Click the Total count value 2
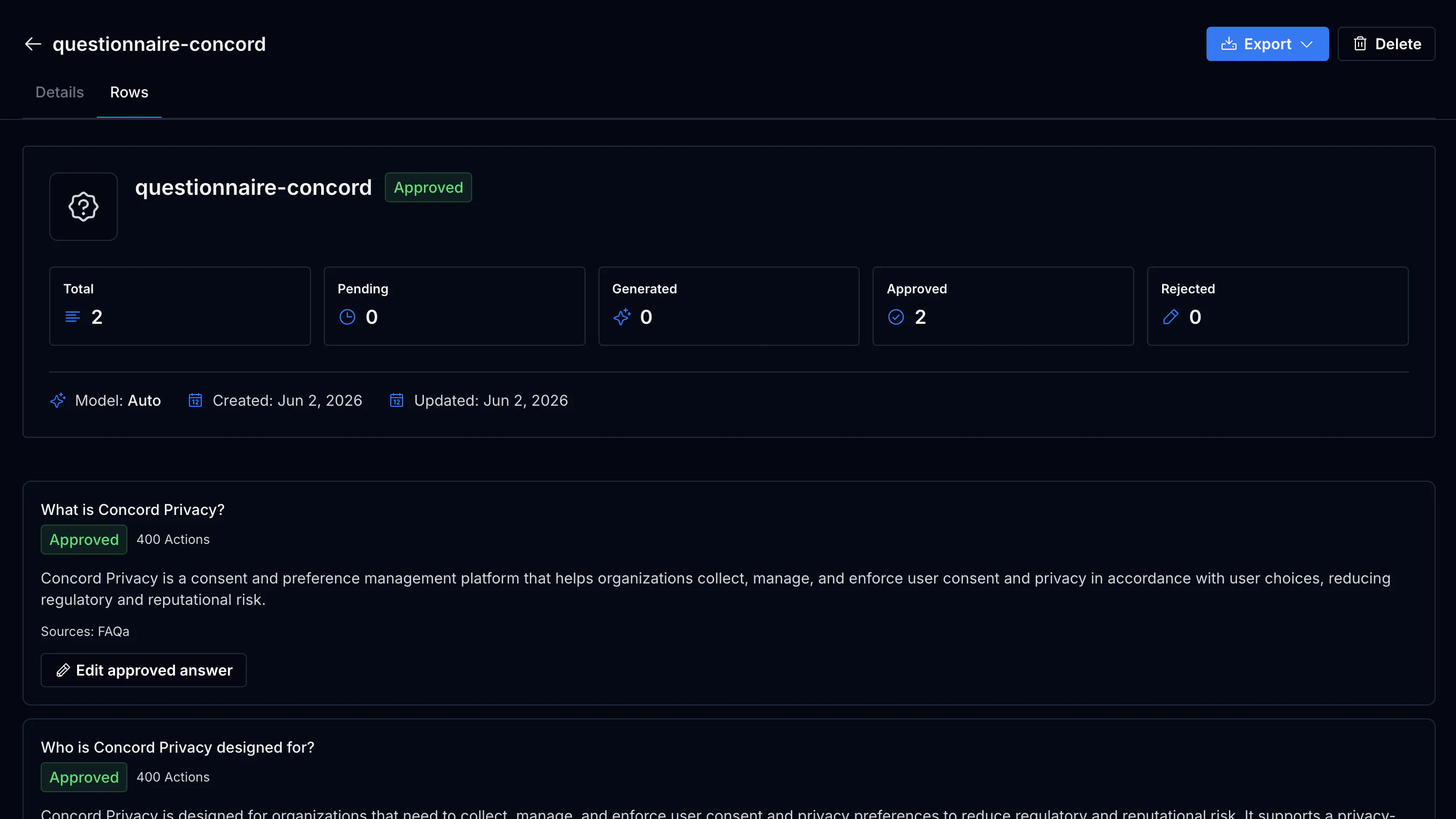 tap(97, 317)
